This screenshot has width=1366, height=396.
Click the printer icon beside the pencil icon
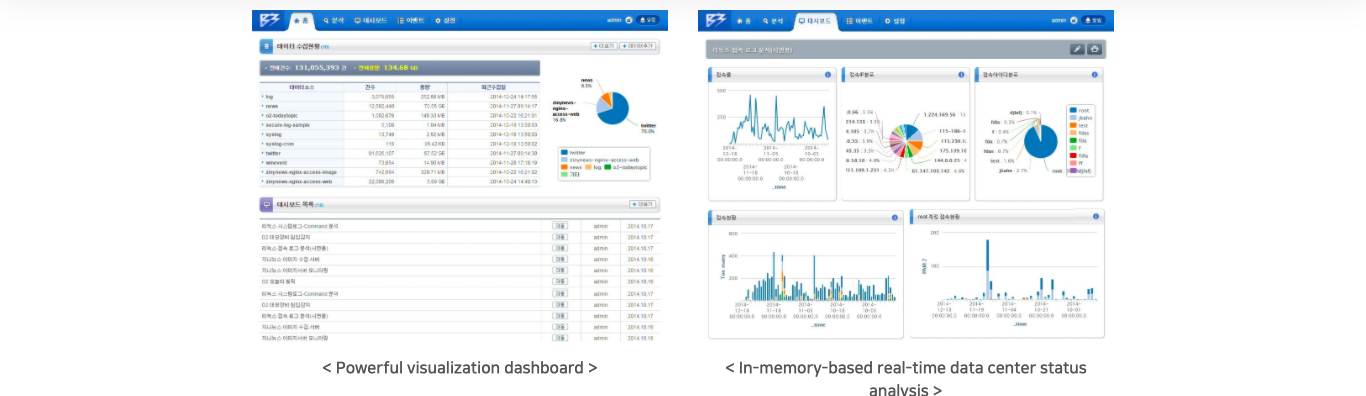pos(1094,48)
